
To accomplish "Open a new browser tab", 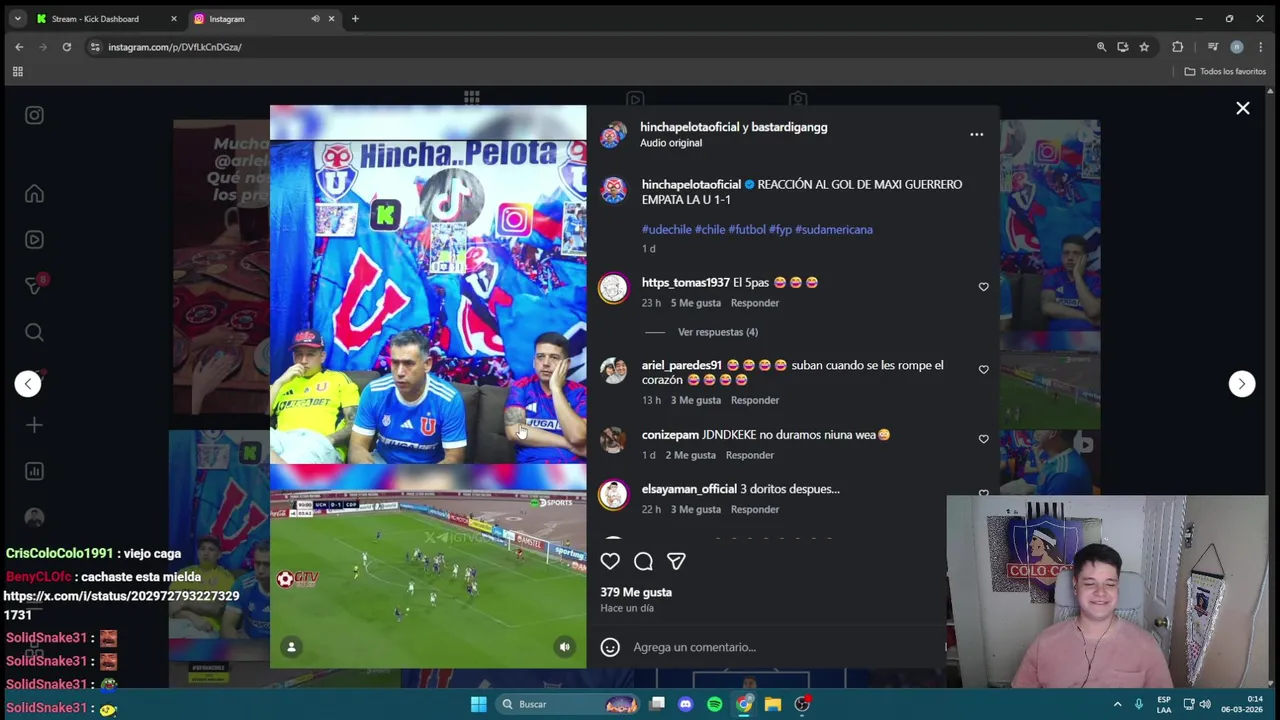I will tap(355, 19).
